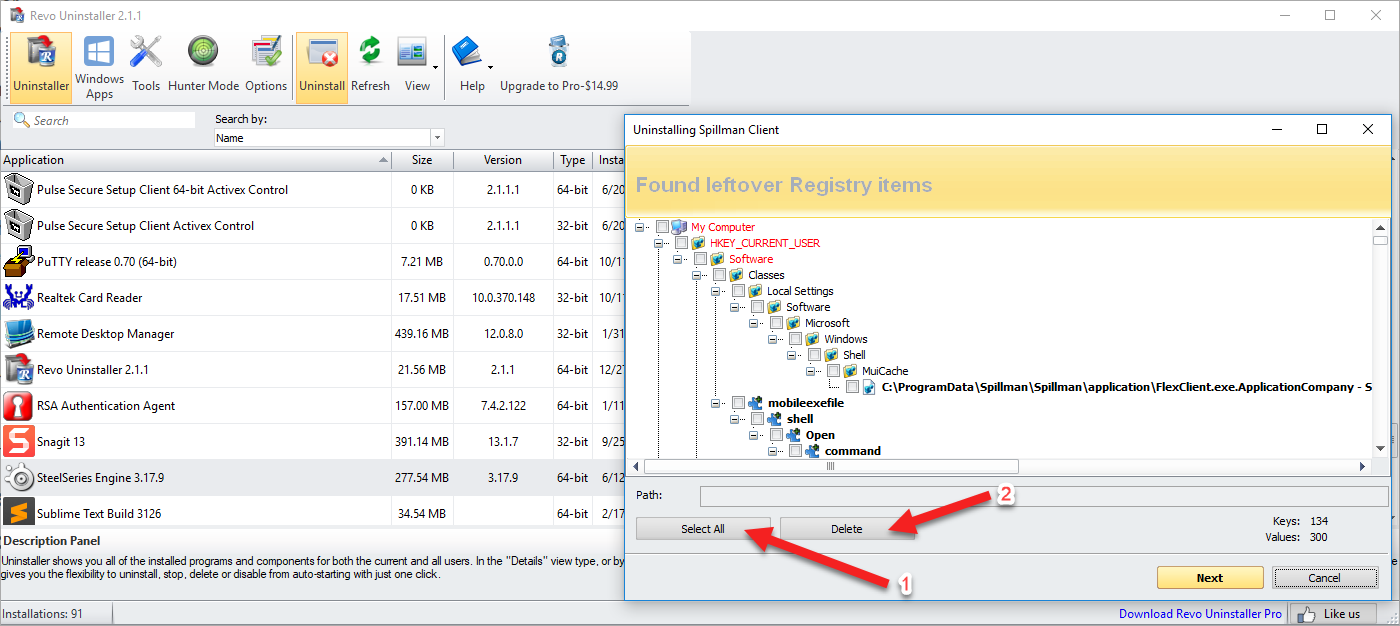This screenshot has height=626, width=1400.
Task: Collapse the Local Settings node
Action: pos(716,291)
